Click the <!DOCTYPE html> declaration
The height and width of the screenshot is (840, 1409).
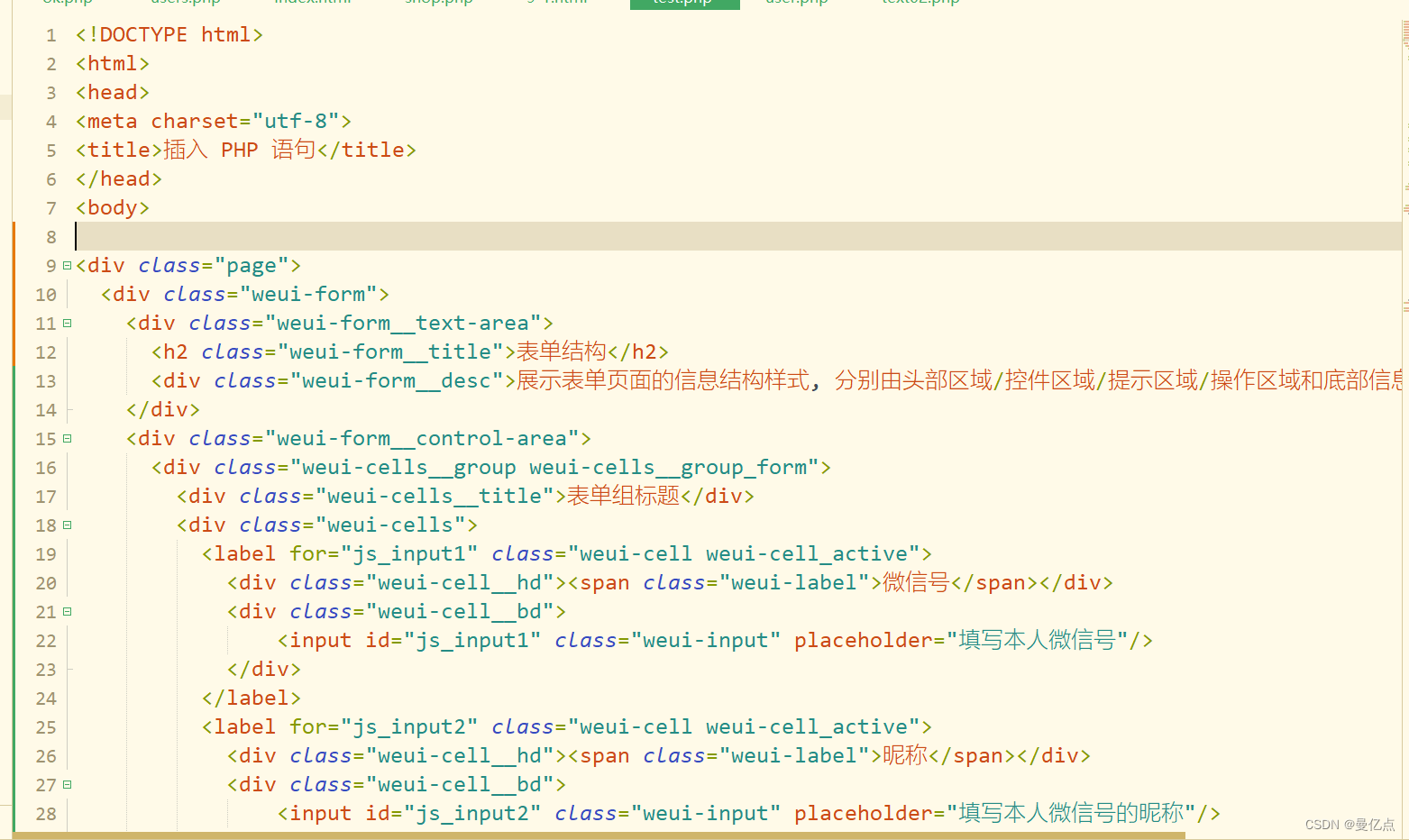click(169, 35)
